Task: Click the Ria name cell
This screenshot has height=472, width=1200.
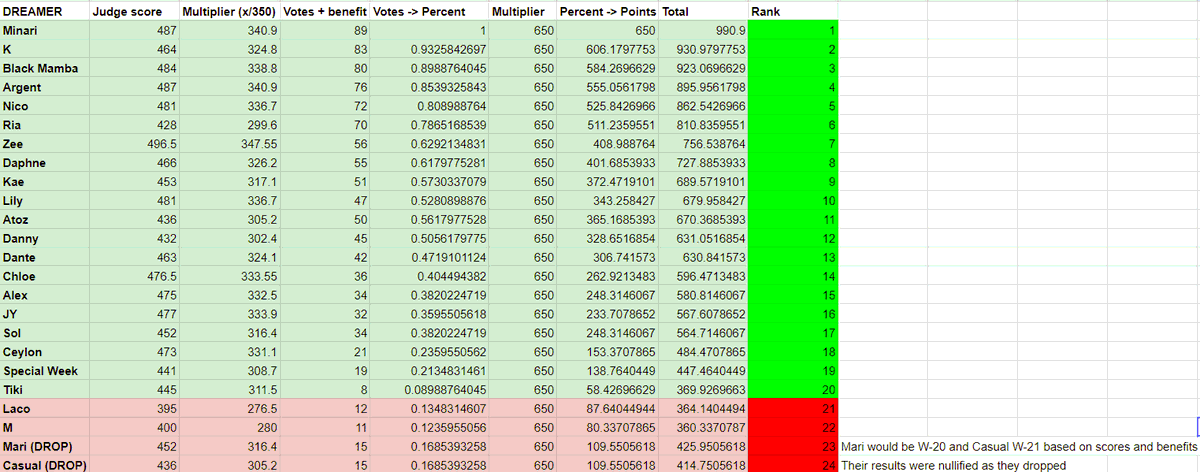Action: [x=45, y=126]
